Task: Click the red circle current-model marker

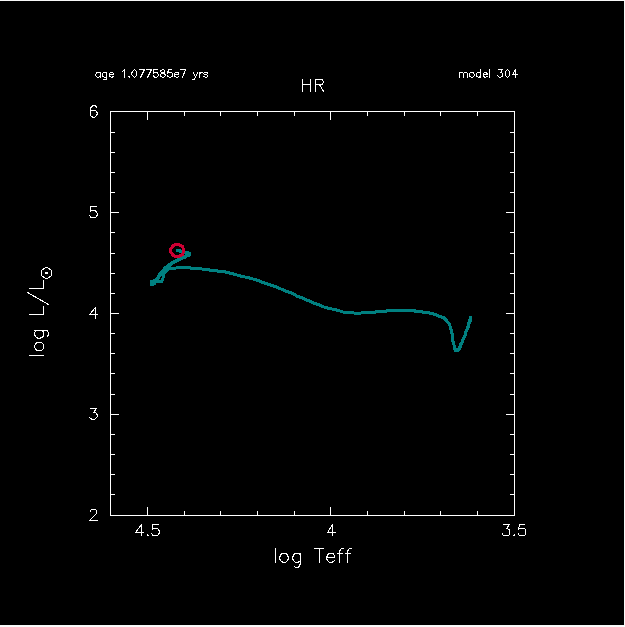Action: tap(177, 251)
